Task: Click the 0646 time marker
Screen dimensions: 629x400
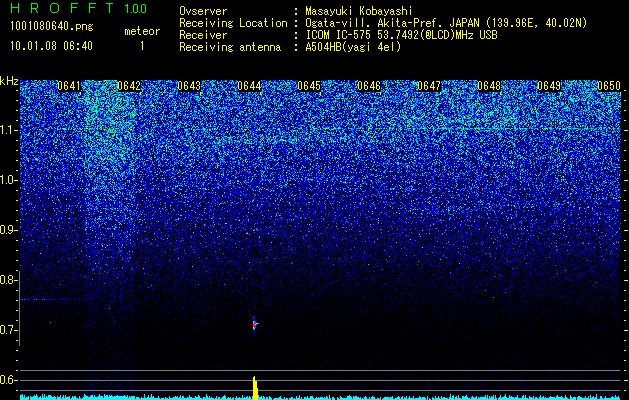Action: (369, 86)
